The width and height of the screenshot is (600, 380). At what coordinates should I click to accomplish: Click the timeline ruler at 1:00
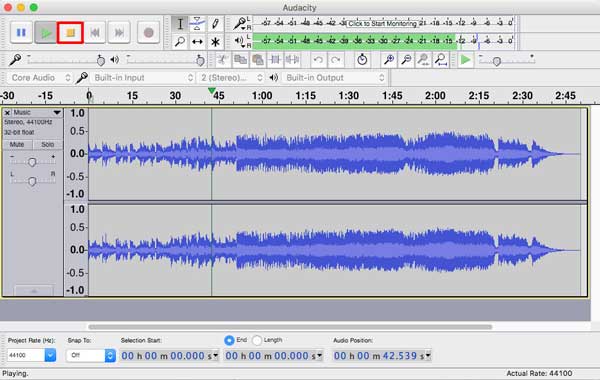pos(262,95)
